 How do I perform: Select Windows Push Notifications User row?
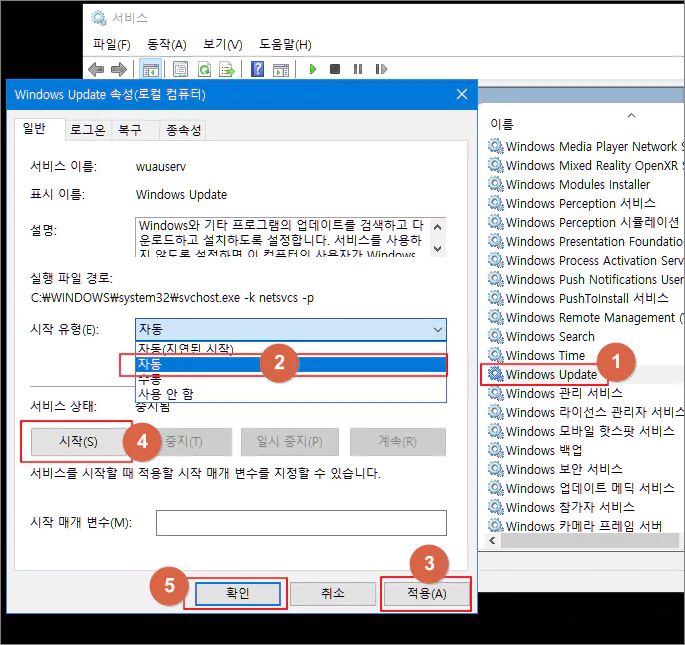click(585, 279)
